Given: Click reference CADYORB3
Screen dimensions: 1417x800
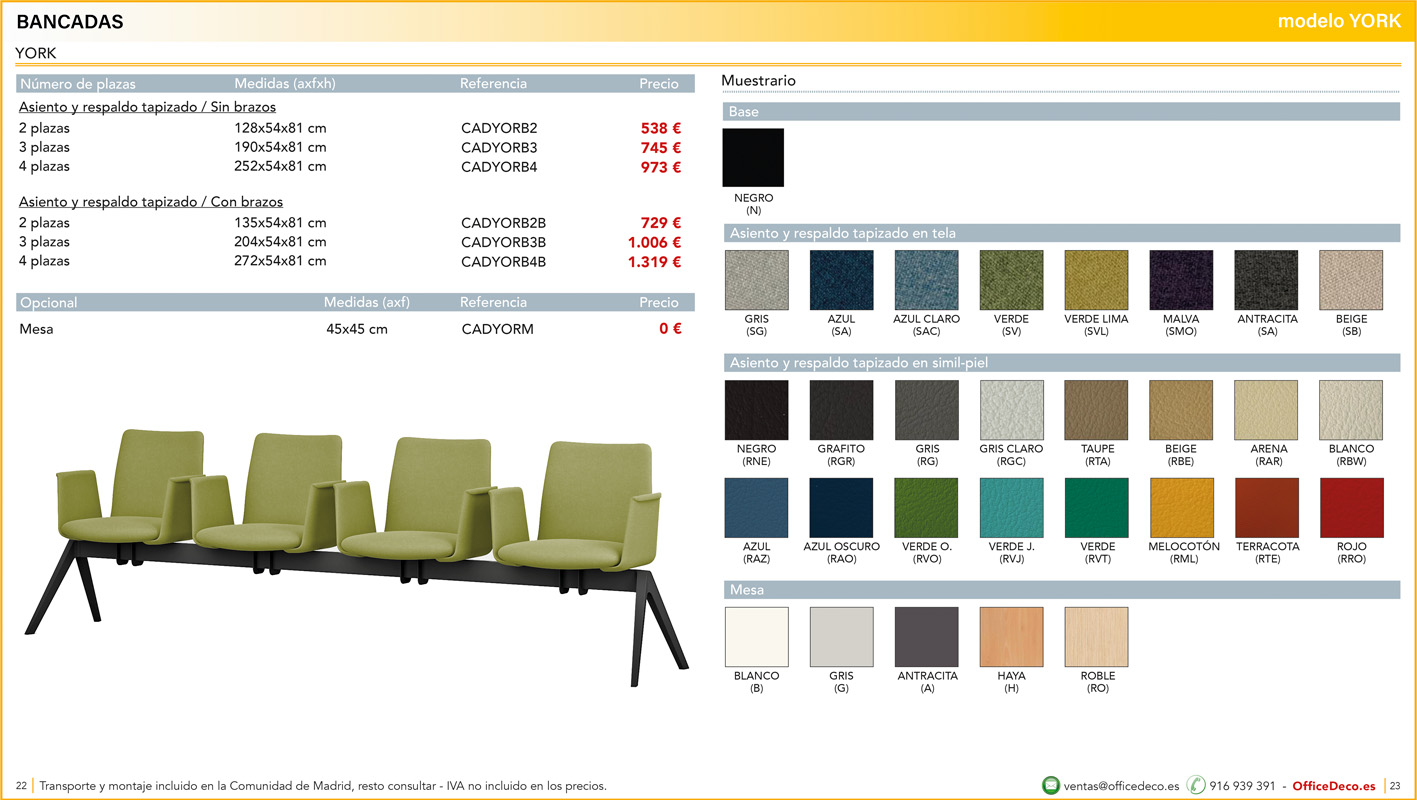Looking at the screenshot, I should pos(499,147).
